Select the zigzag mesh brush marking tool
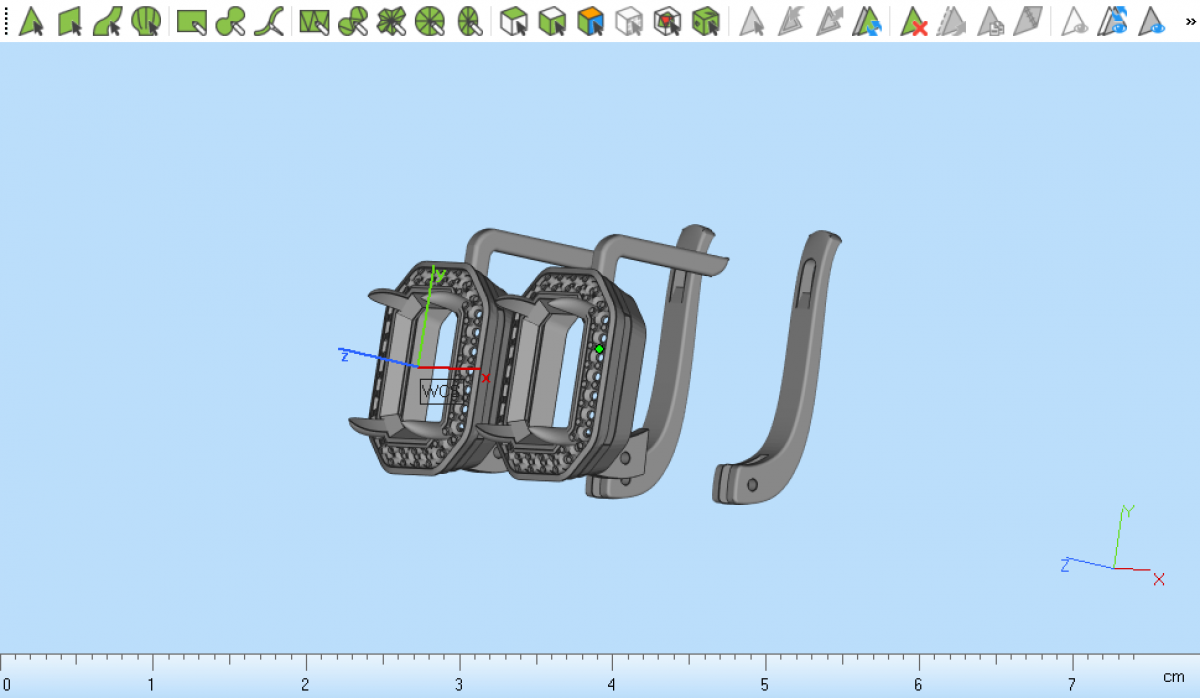1200x698 pixels. (314, 21)
